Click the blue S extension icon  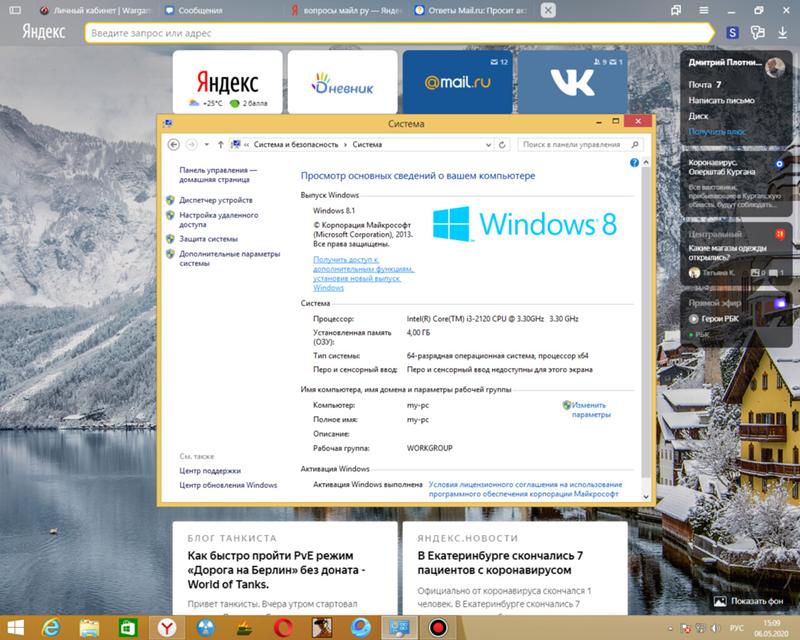[x=733, y=33]
